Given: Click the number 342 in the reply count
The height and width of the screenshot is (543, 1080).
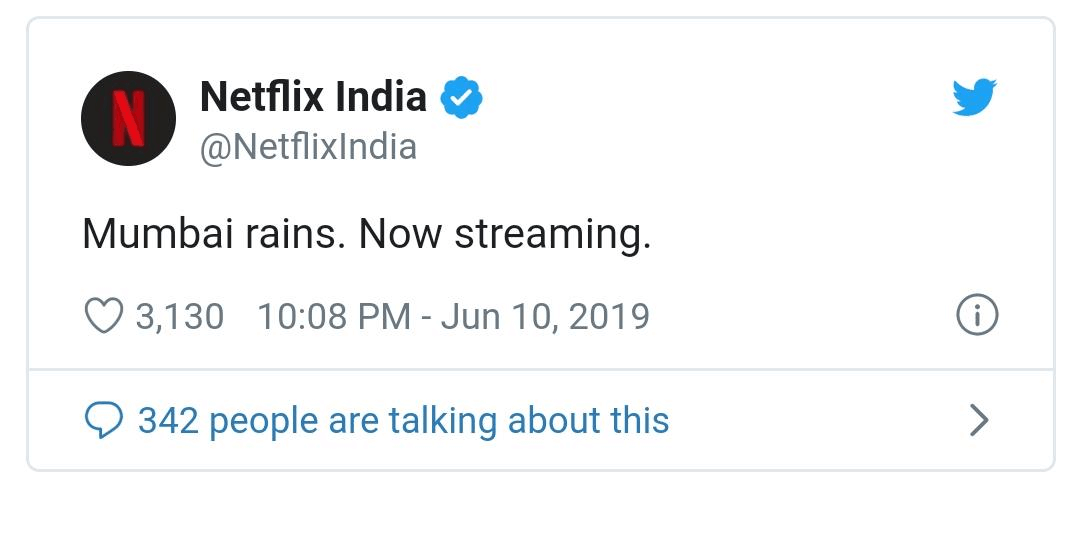Looking at the screenshot, I should pos(169,420).
